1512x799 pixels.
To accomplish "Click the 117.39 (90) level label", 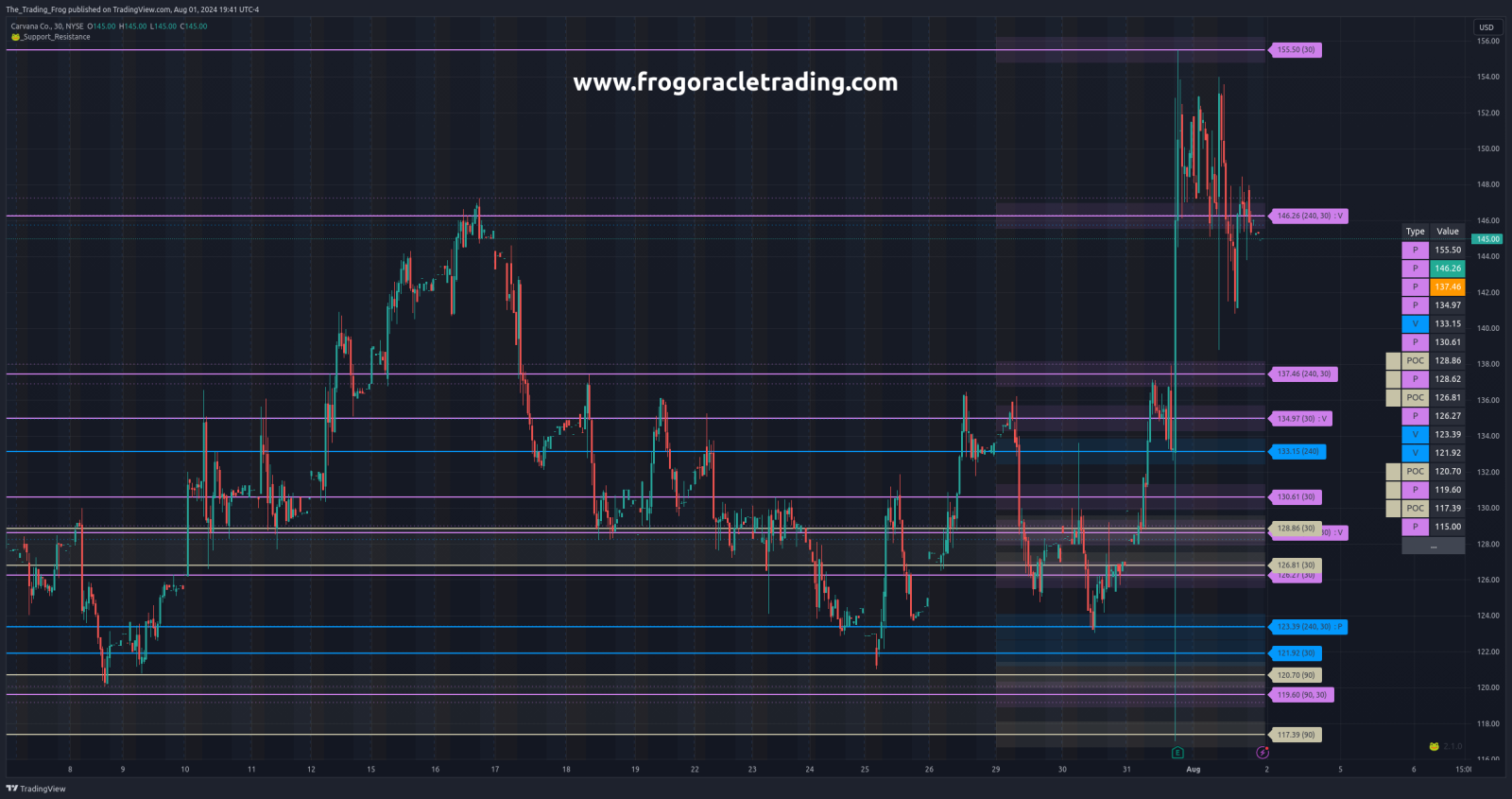I will (x=1296, y=735).
